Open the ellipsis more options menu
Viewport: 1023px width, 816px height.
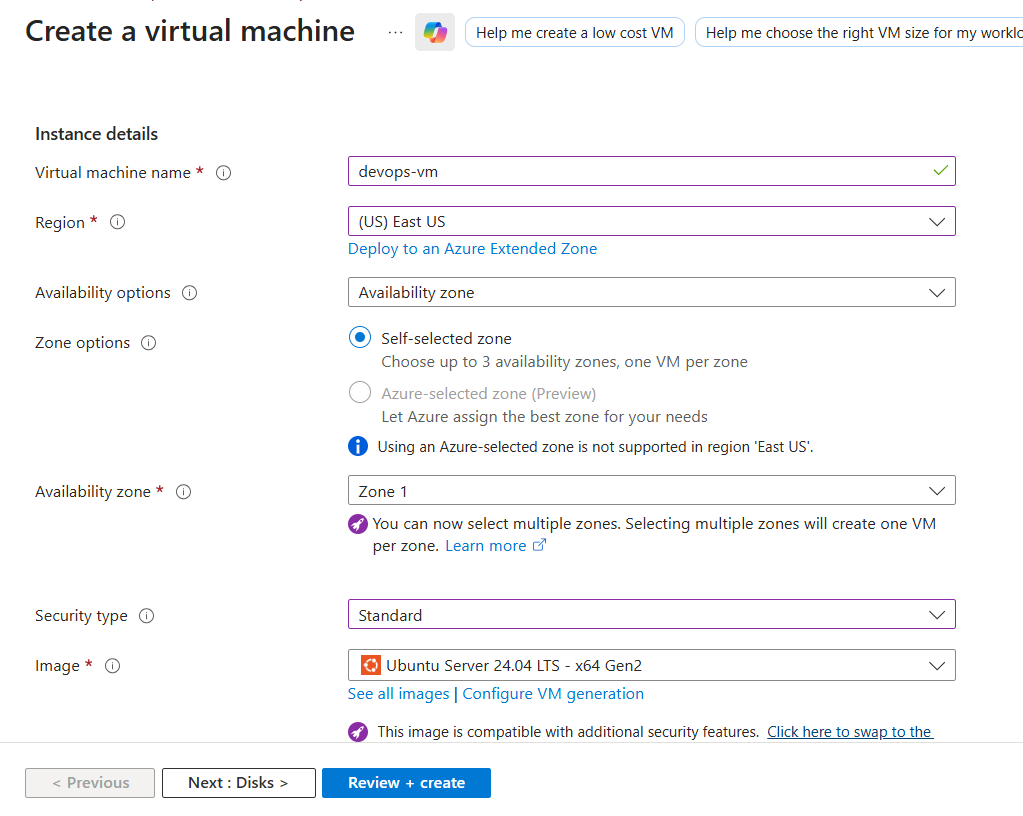(x=396, y=32)
